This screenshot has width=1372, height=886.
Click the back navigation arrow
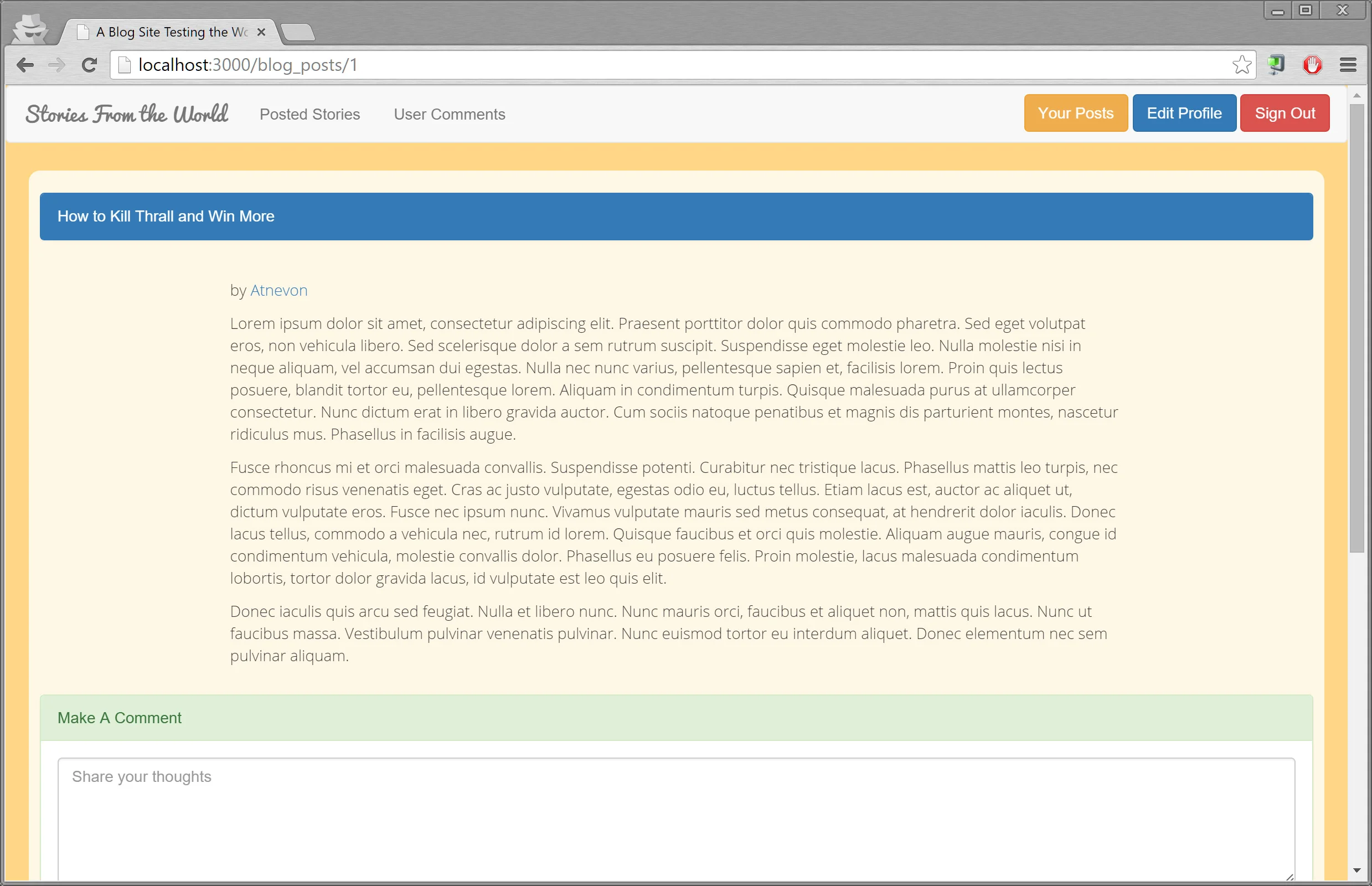tap(25, 64)
